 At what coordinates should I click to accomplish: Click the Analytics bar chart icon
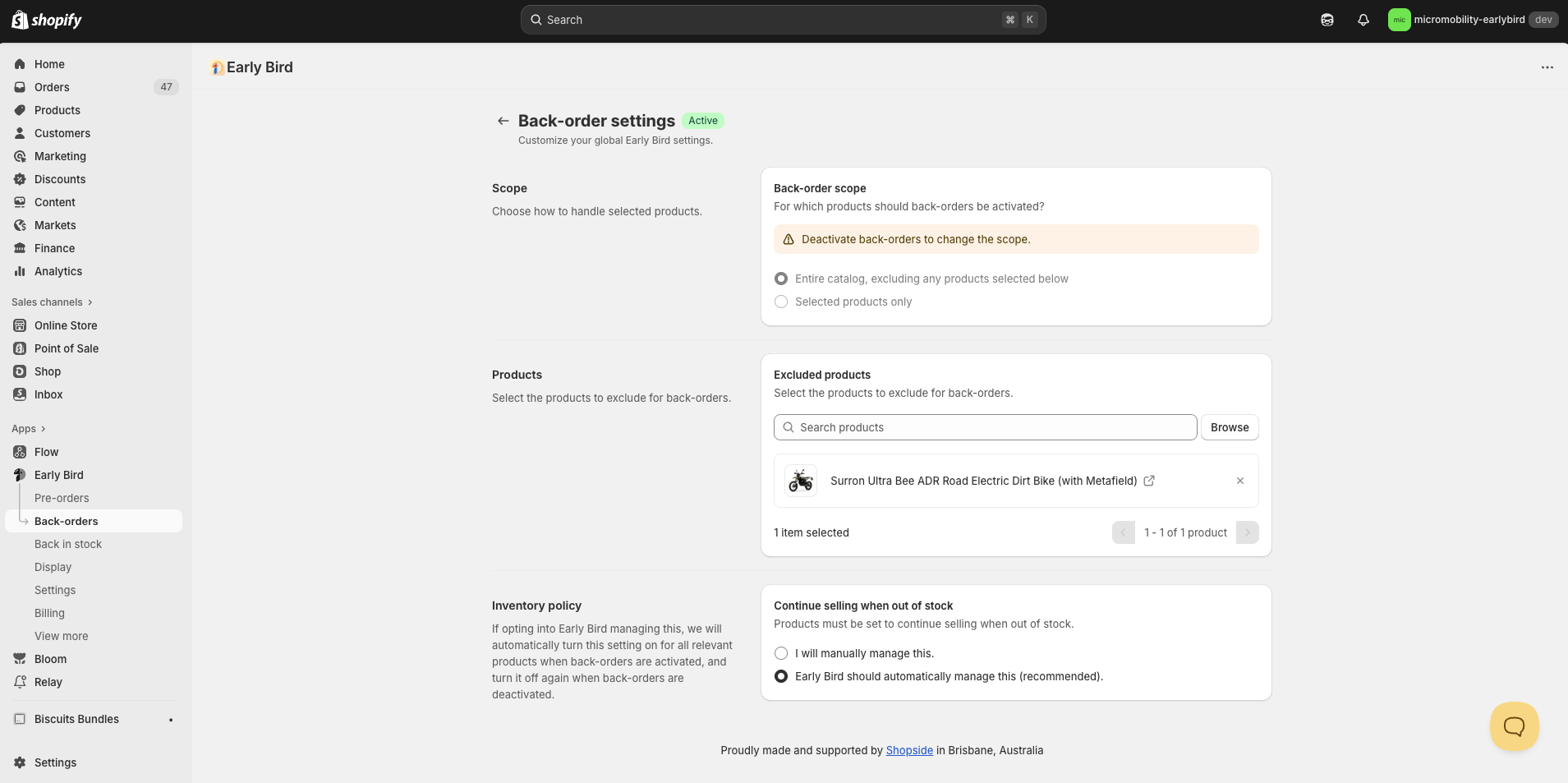tap(20, 271)
